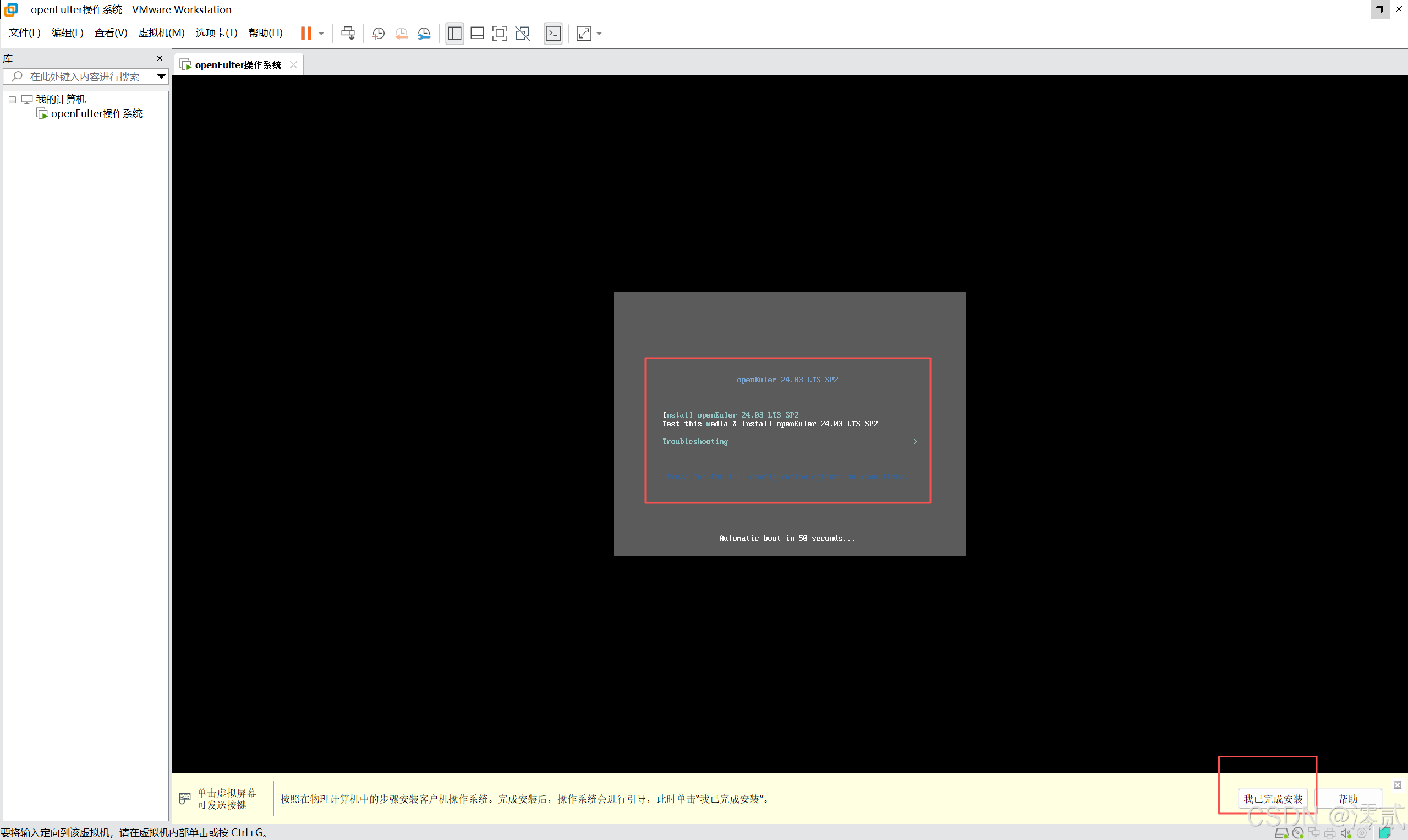Enter full screen mode icon
Image resolution: width=1408 pixels, height=840 pixels.
pos(500,34)
